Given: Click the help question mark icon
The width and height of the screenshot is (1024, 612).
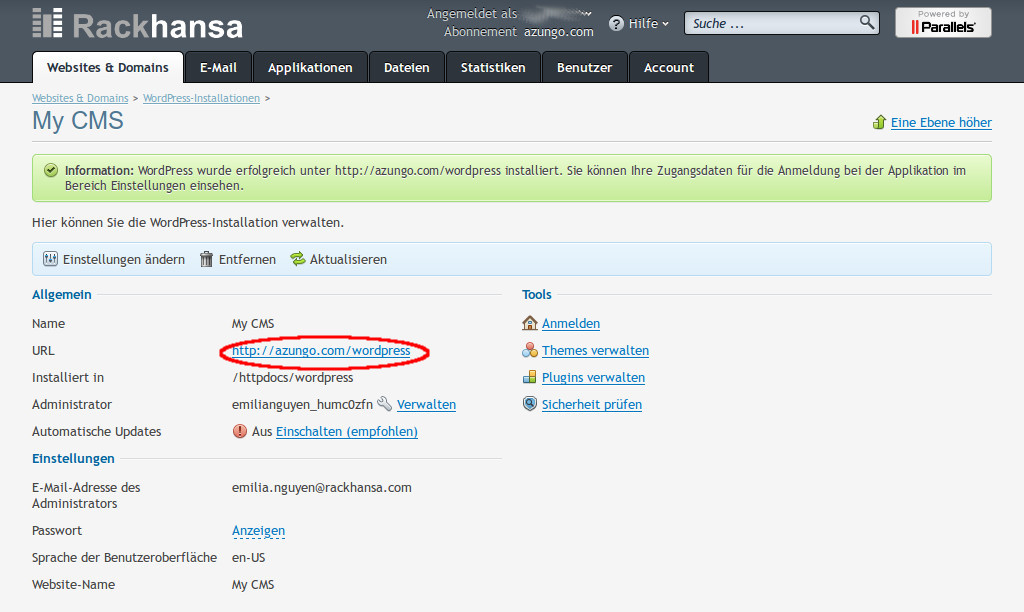Looking at the screenshot, I should (616, 24).
